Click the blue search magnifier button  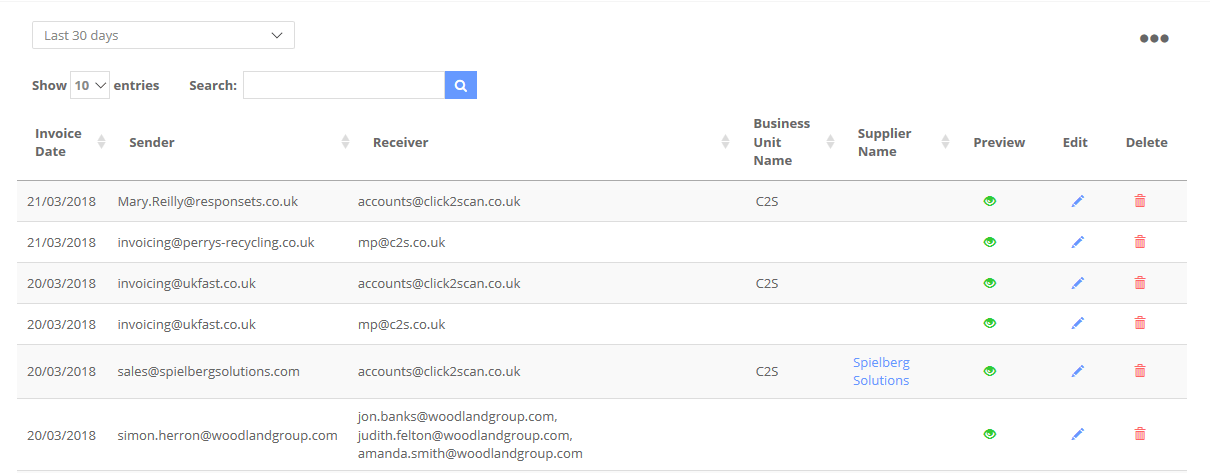coord(461,85)
